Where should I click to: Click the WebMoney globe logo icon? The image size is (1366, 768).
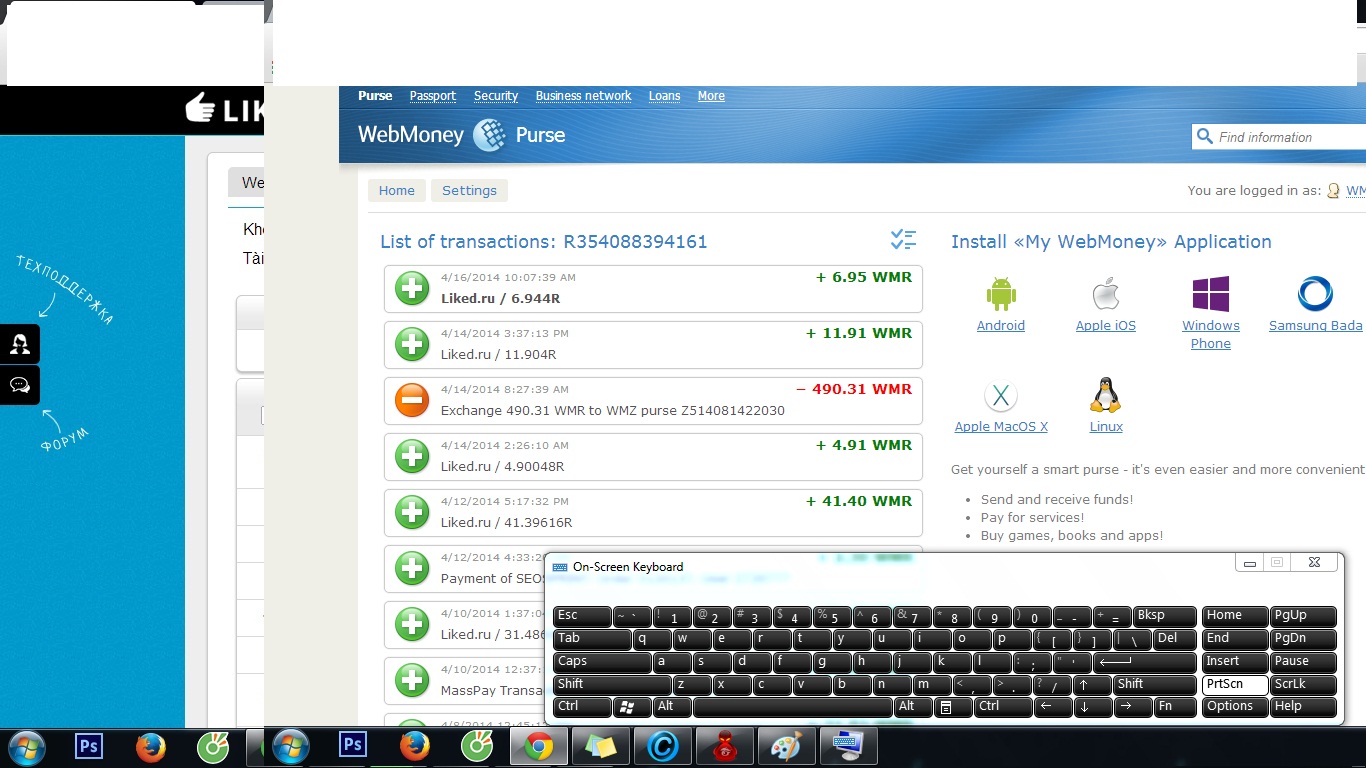(x=490, y=135)
